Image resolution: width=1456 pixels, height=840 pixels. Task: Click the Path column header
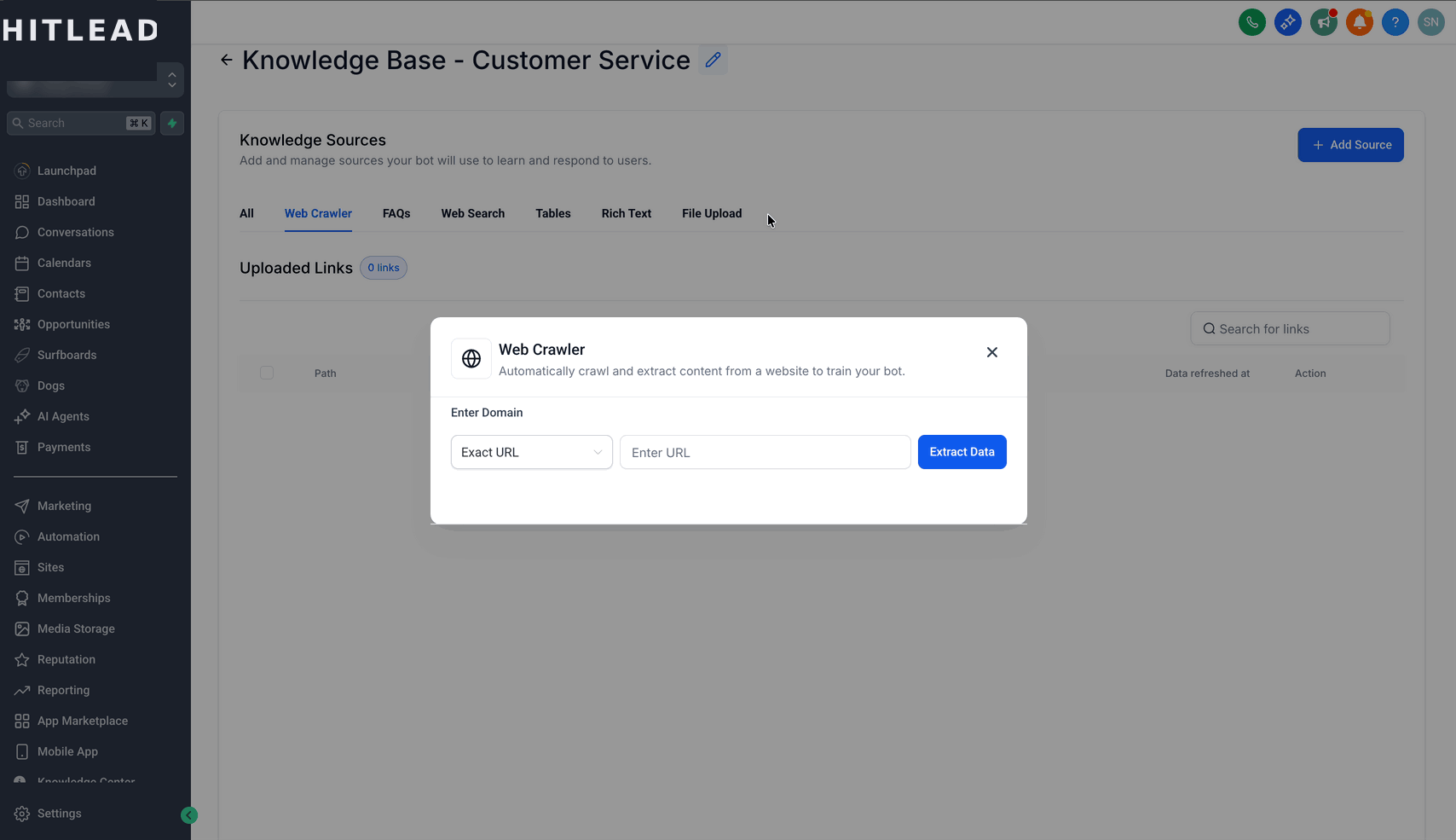point(326,374)
